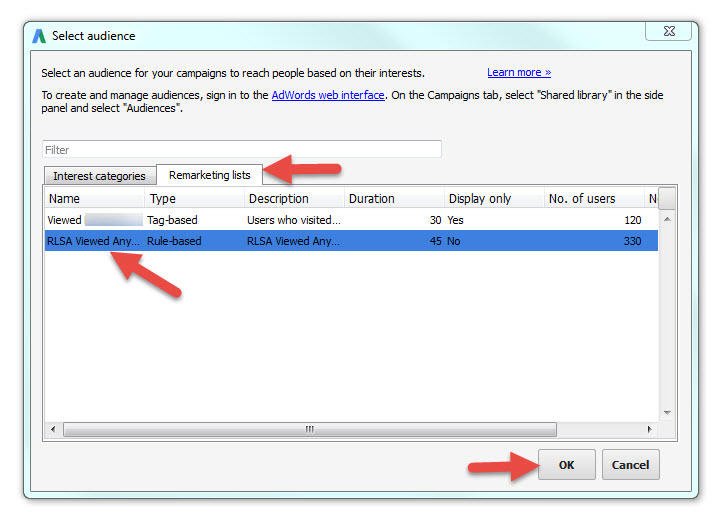Confirm selection with the OK button
This screenshot has width=715, height=518.
pos(566,465)
